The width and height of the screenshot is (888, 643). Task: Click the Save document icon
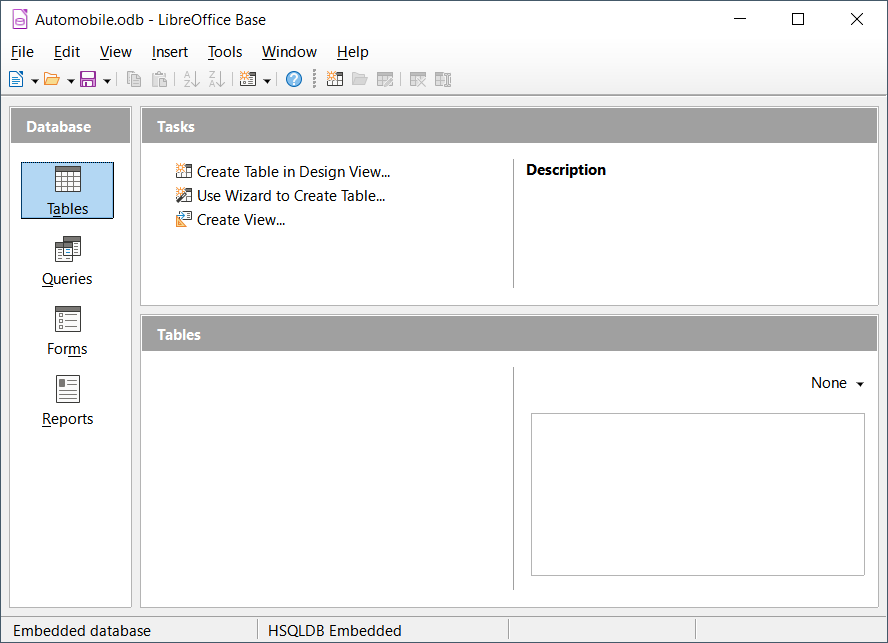pyautogui.click(x=88, y=79)
